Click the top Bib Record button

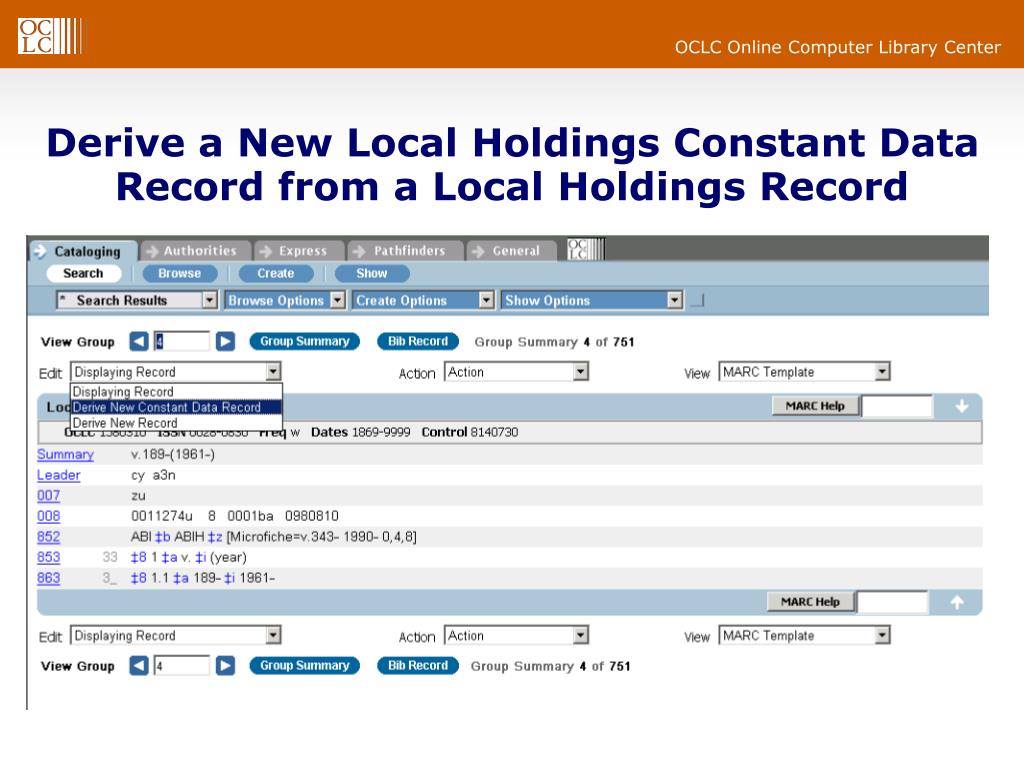(x=418, y=341)
